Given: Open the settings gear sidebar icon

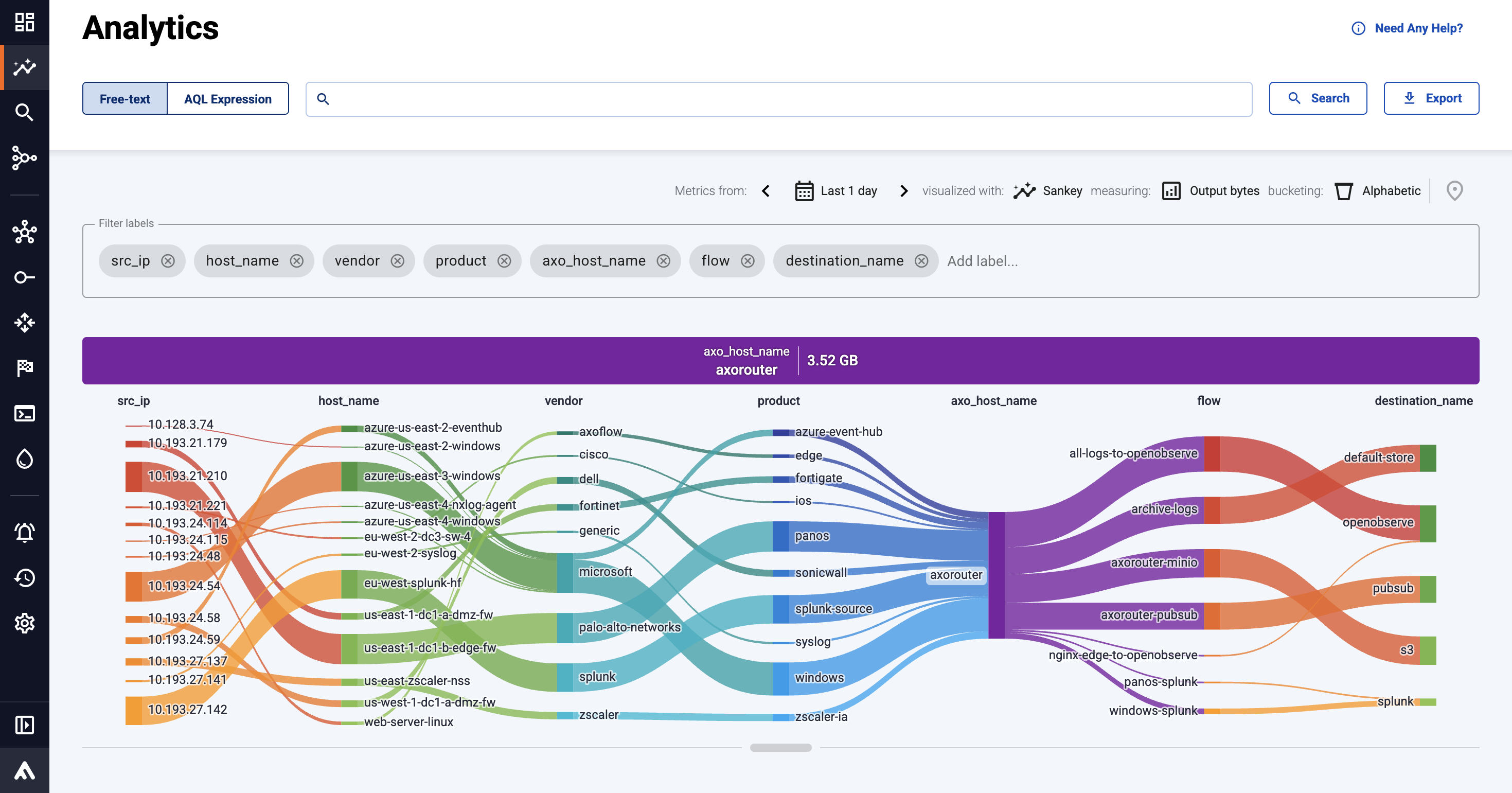Looking at the screenshot, I should coord(24,623).
